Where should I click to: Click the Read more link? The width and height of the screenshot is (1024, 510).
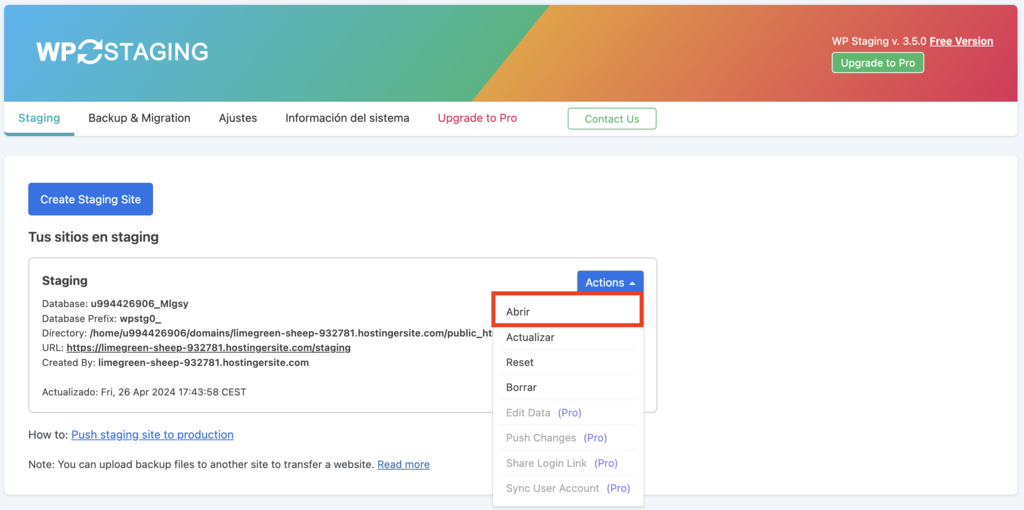[404, 464]
